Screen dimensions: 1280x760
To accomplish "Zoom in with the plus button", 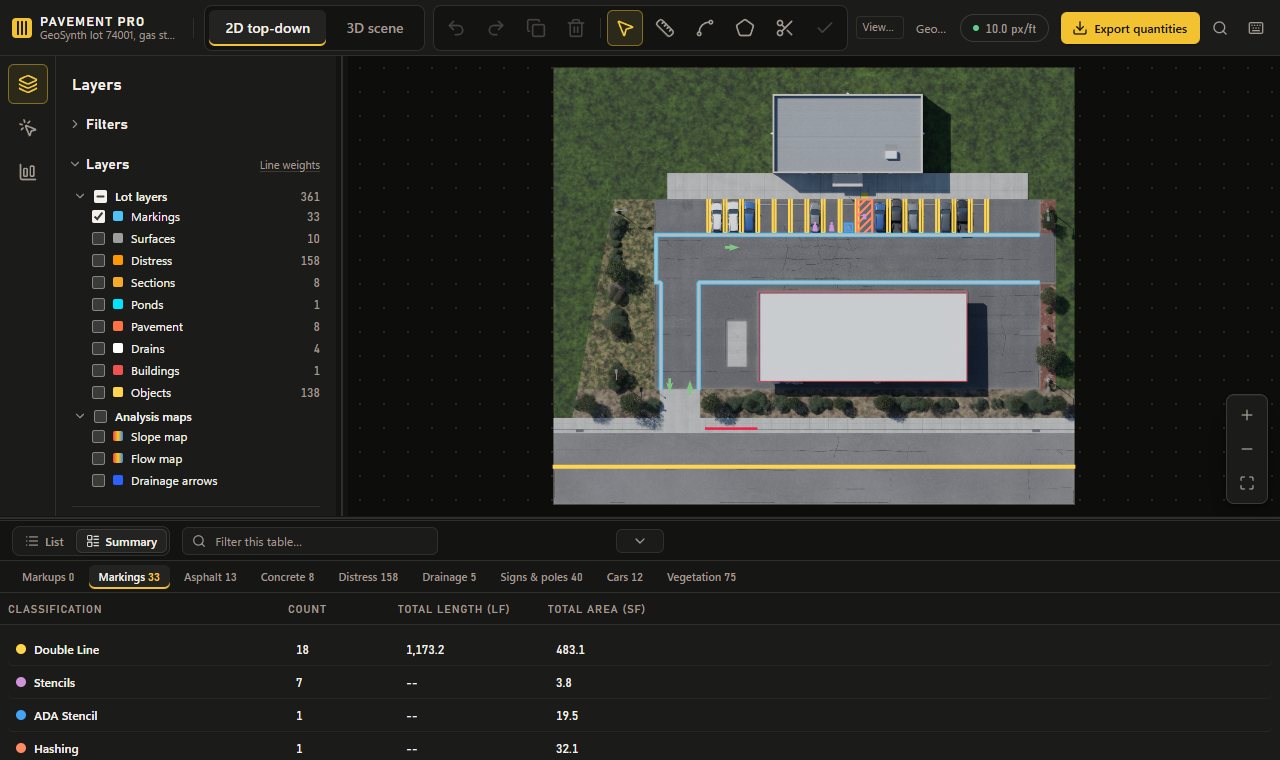I will pos(1247,415).
